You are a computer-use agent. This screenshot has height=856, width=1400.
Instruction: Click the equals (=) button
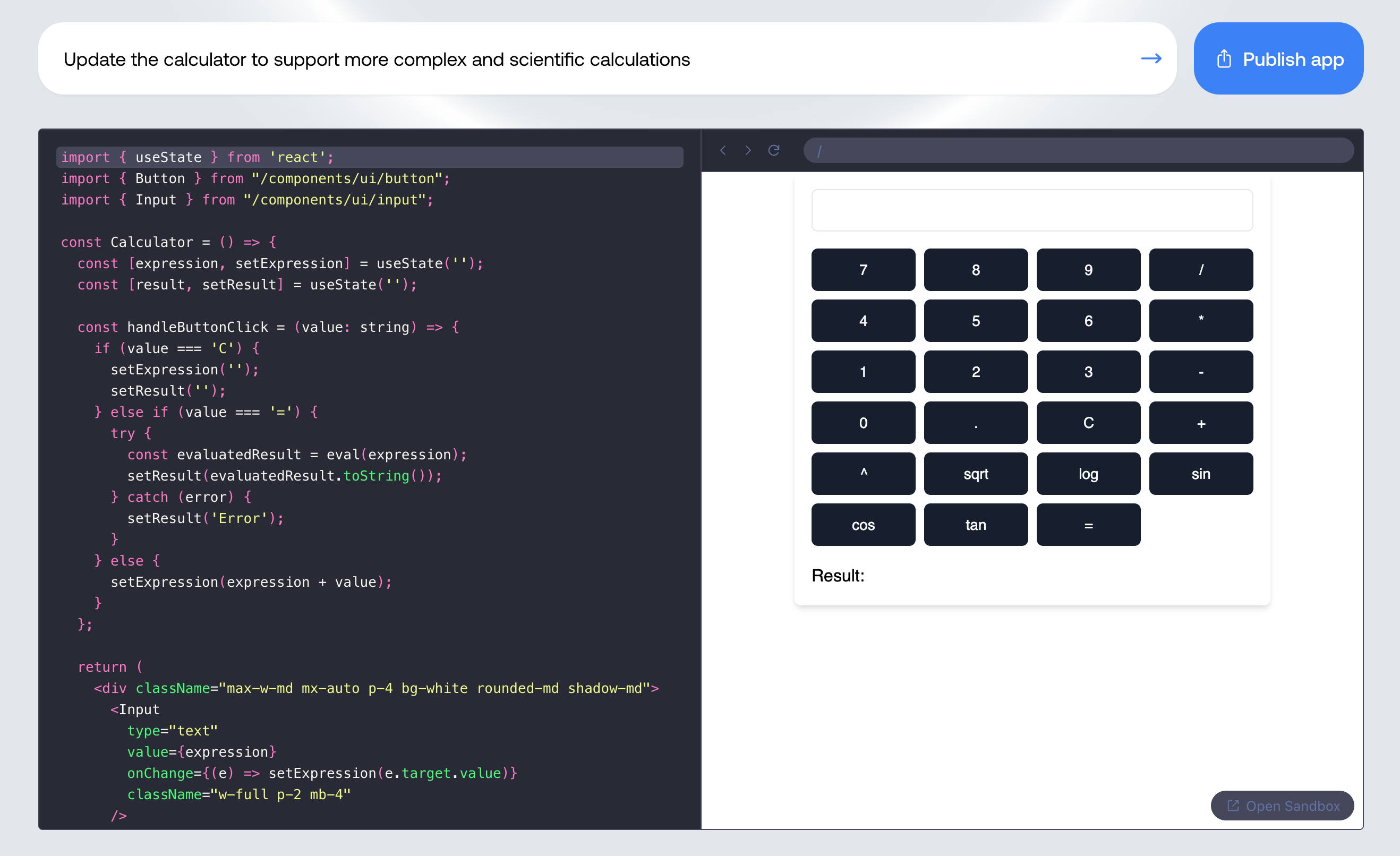tap(1089, 524)
